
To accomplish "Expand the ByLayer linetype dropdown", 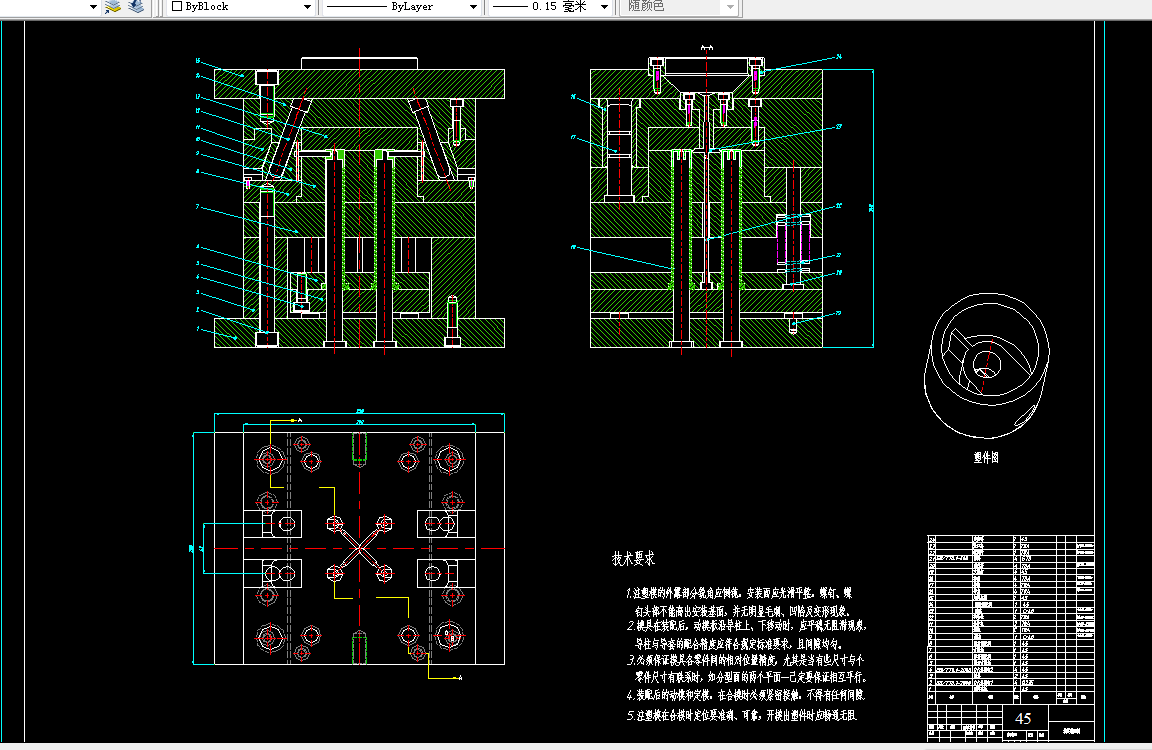I will [472, 7].
